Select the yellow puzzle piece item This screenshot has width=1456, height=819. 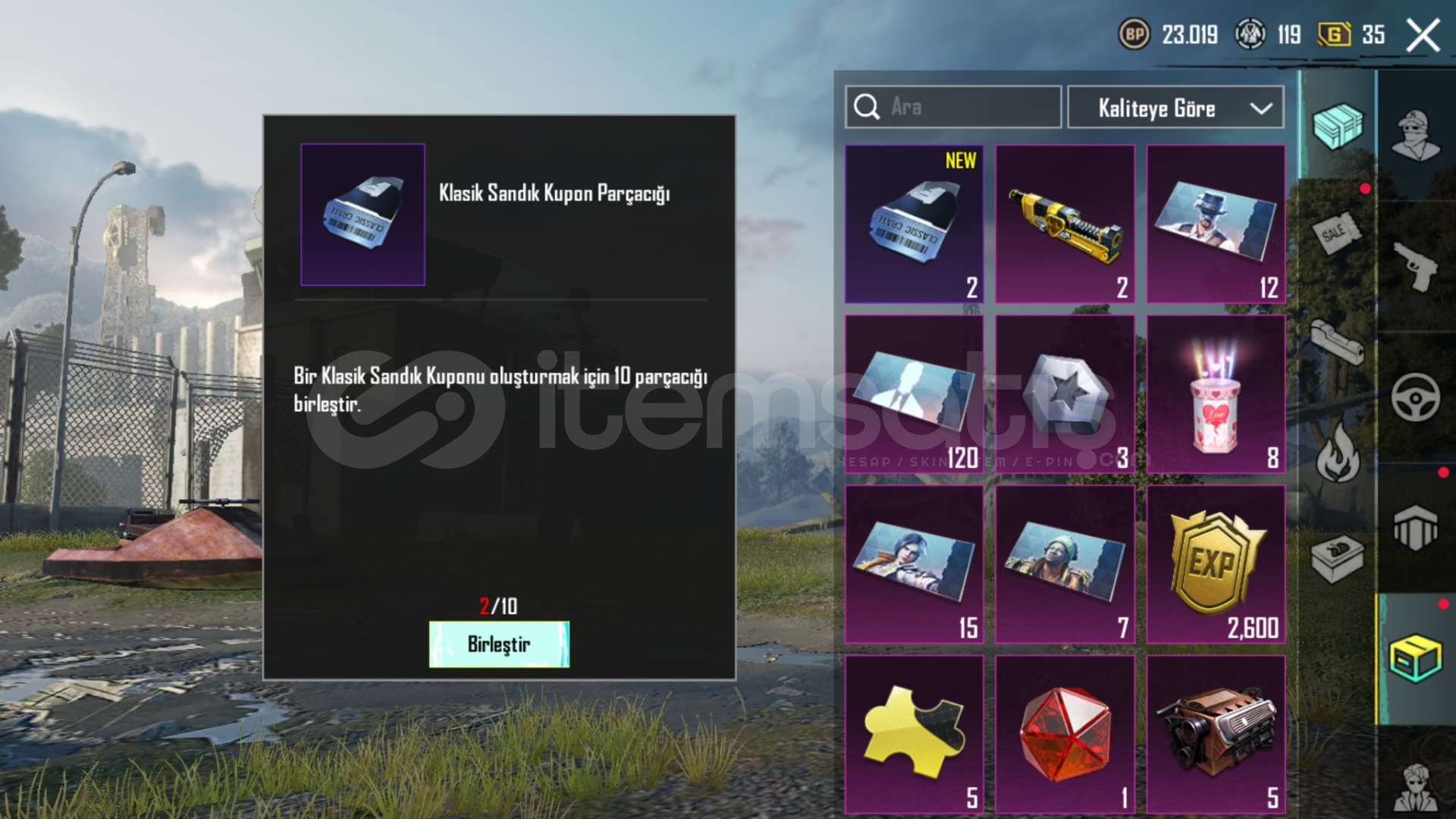click(915, 734)
